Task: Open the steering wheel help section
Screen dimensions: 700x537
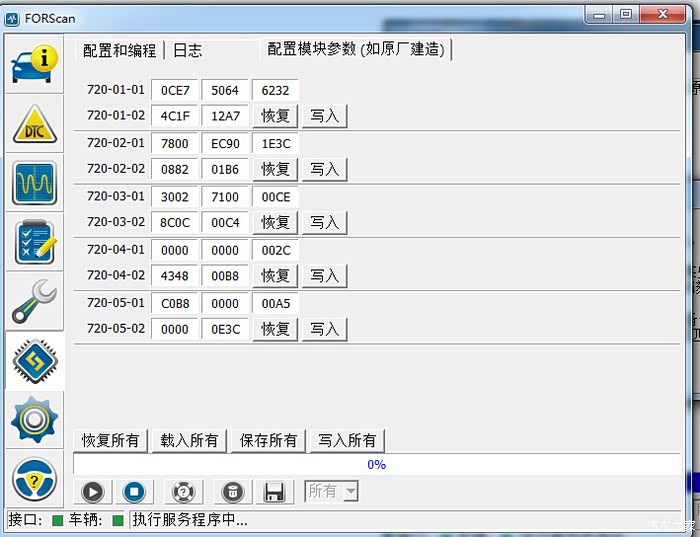Action: 34,479
